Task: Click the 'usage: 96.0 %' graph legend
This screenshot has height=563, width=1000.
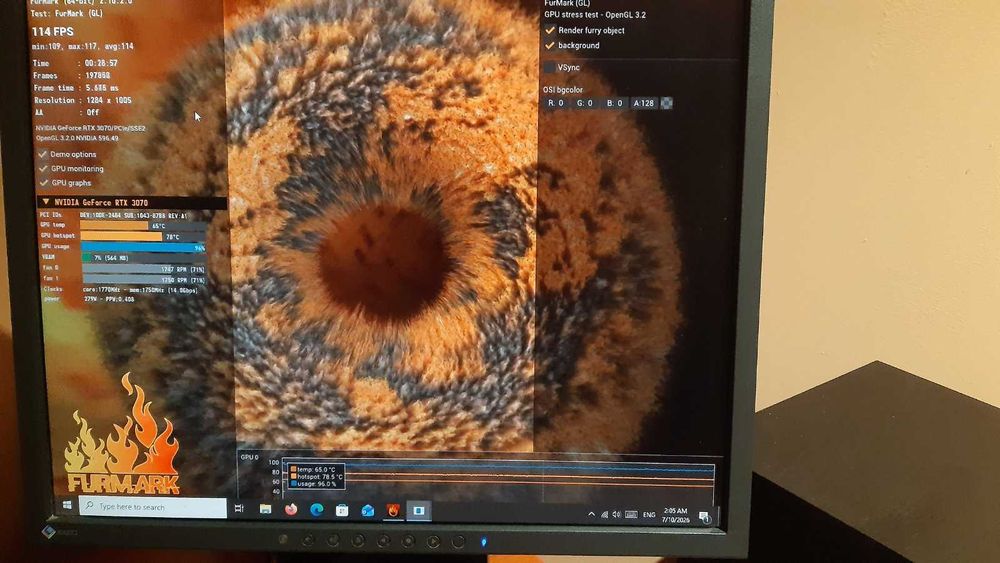Action: [x=314, y=484]
